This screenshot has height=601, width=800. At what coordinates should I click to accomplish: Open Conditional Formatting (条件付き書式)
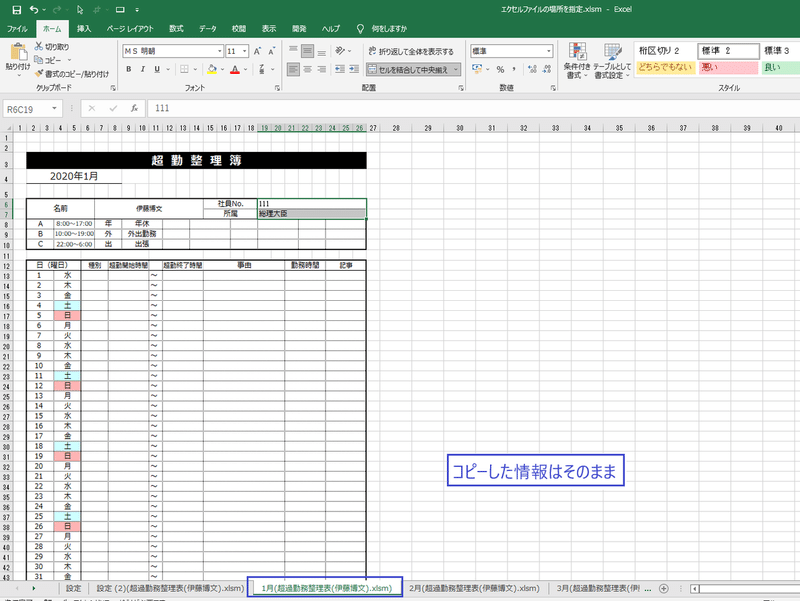tap(577, 61)
